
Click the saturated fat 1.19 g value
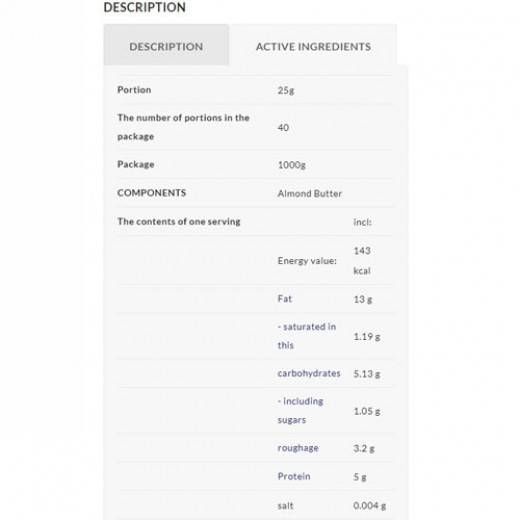tap(367, 336)
